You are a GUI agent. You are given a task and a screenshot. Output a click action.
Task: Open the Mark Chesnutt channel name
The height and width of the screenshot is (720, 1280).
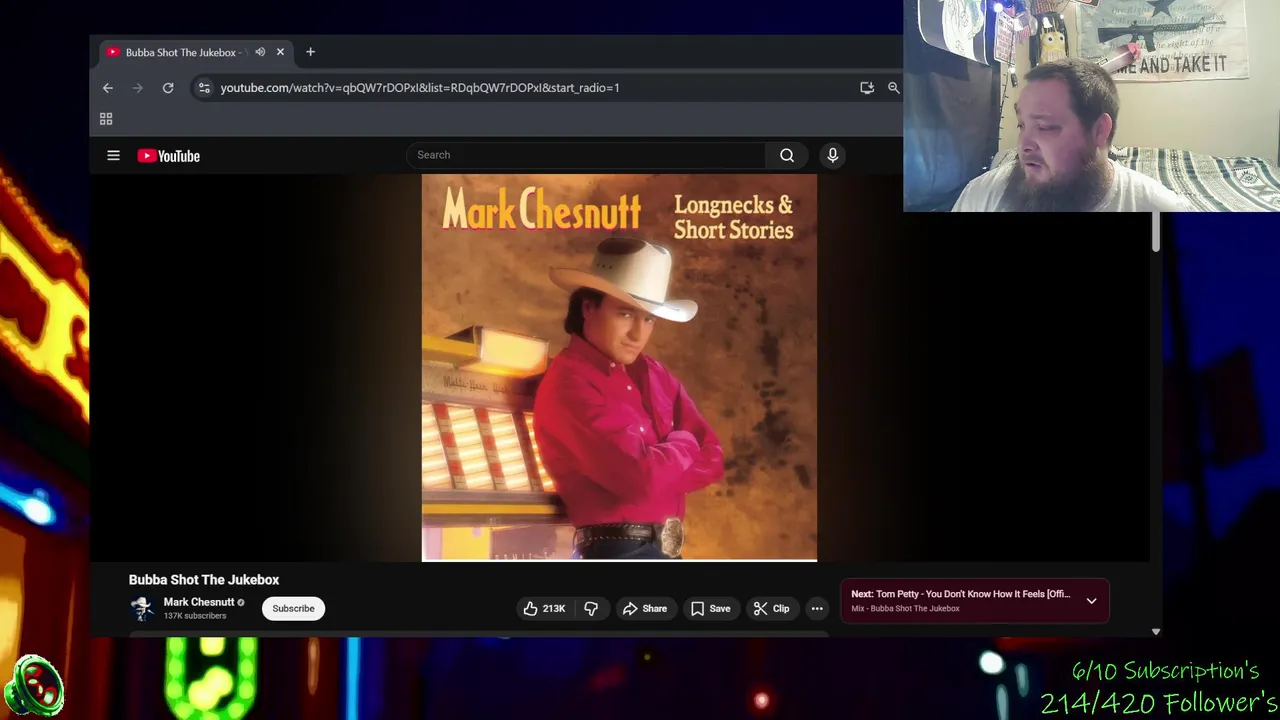(199, 602)
